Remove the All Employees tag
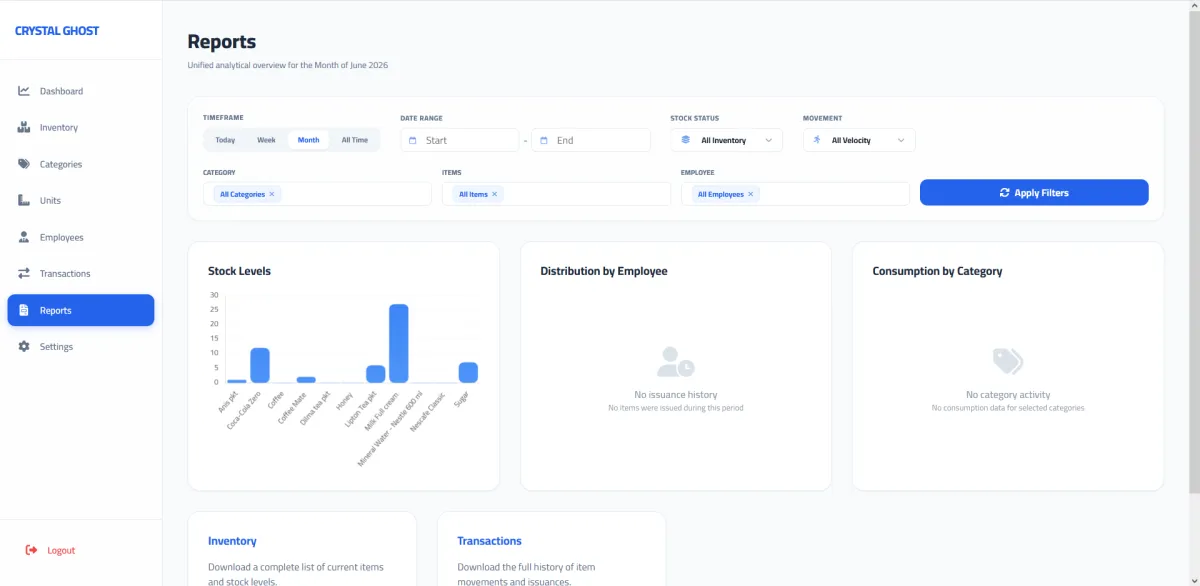 [x=751, y=194]
